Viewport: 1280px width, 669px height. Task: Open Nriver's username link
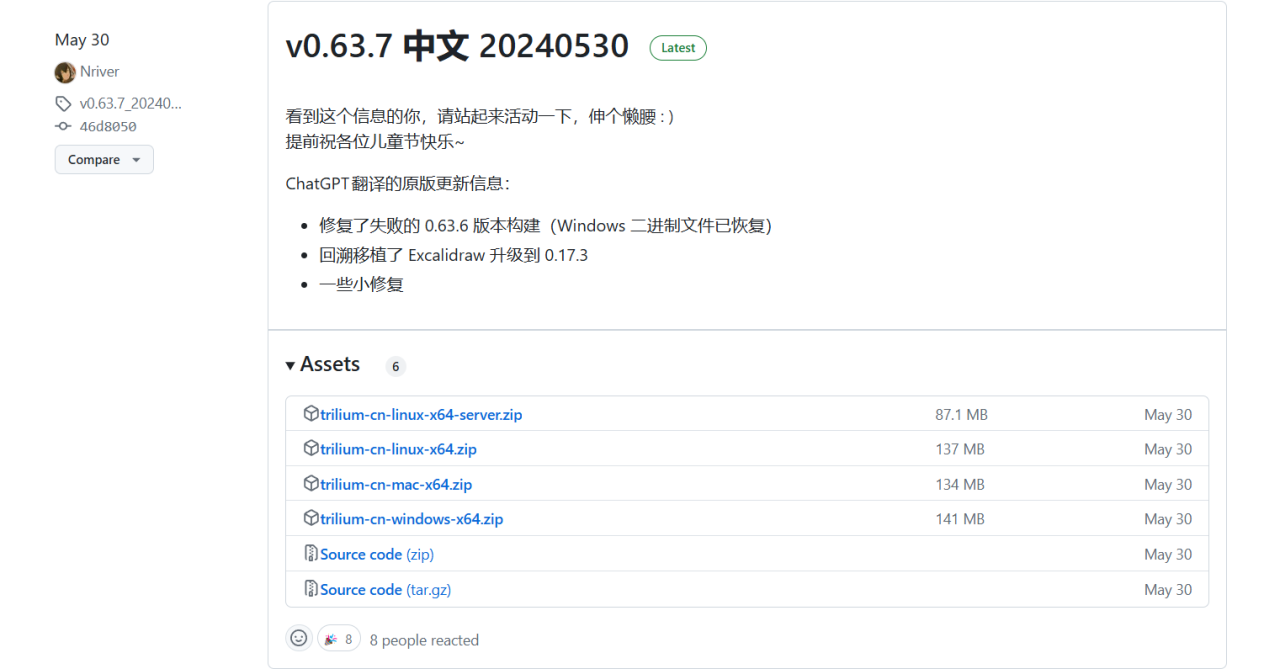click(x=98, y=71)
